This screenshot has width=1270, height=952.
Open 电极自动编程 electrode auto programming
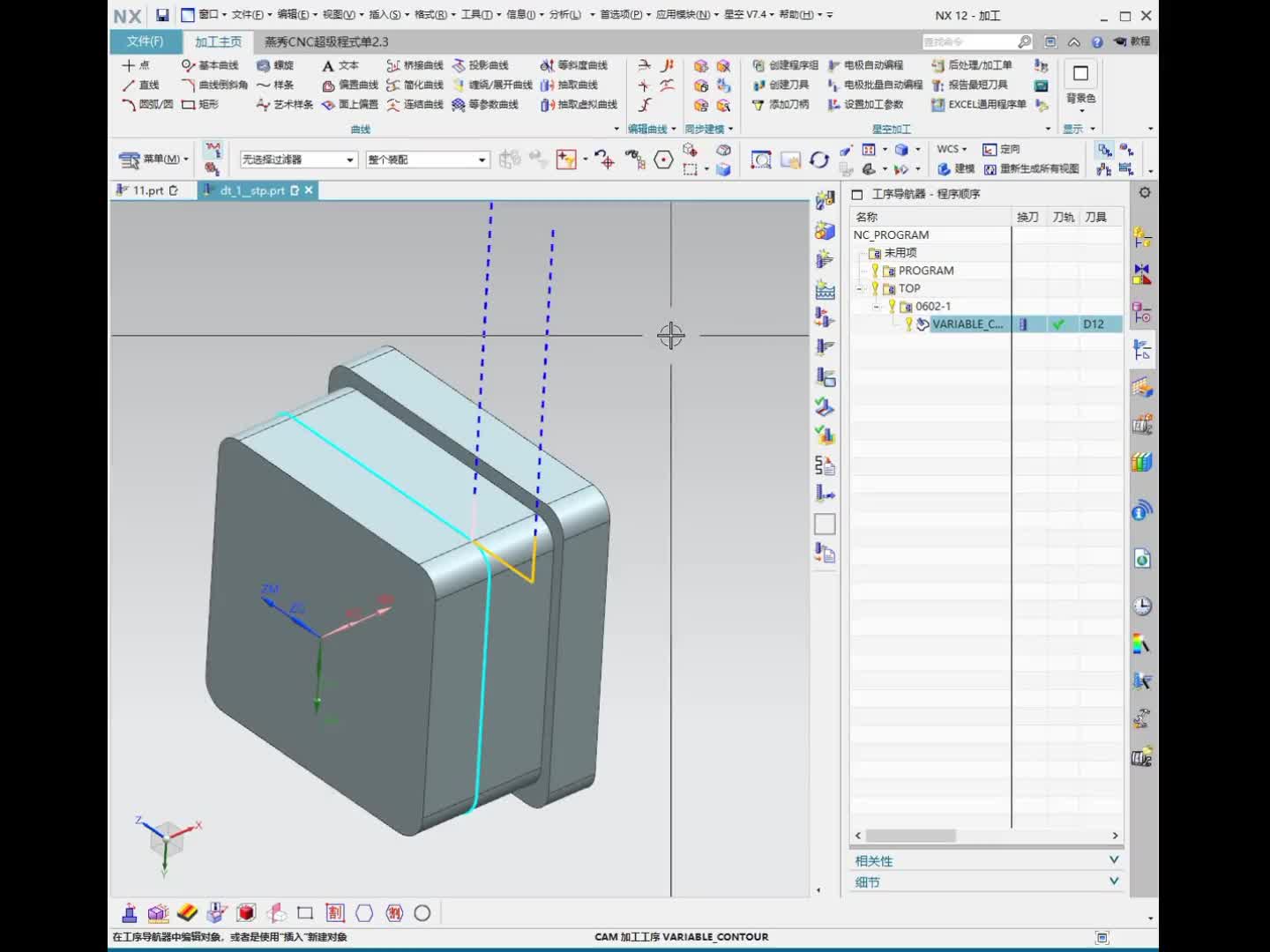[x=865, y=65]
